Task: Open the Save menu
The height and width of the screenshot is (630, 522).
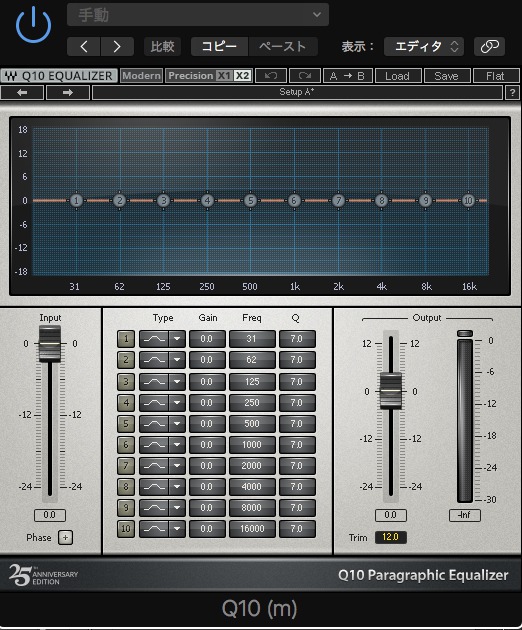Action: pos(447,76)
